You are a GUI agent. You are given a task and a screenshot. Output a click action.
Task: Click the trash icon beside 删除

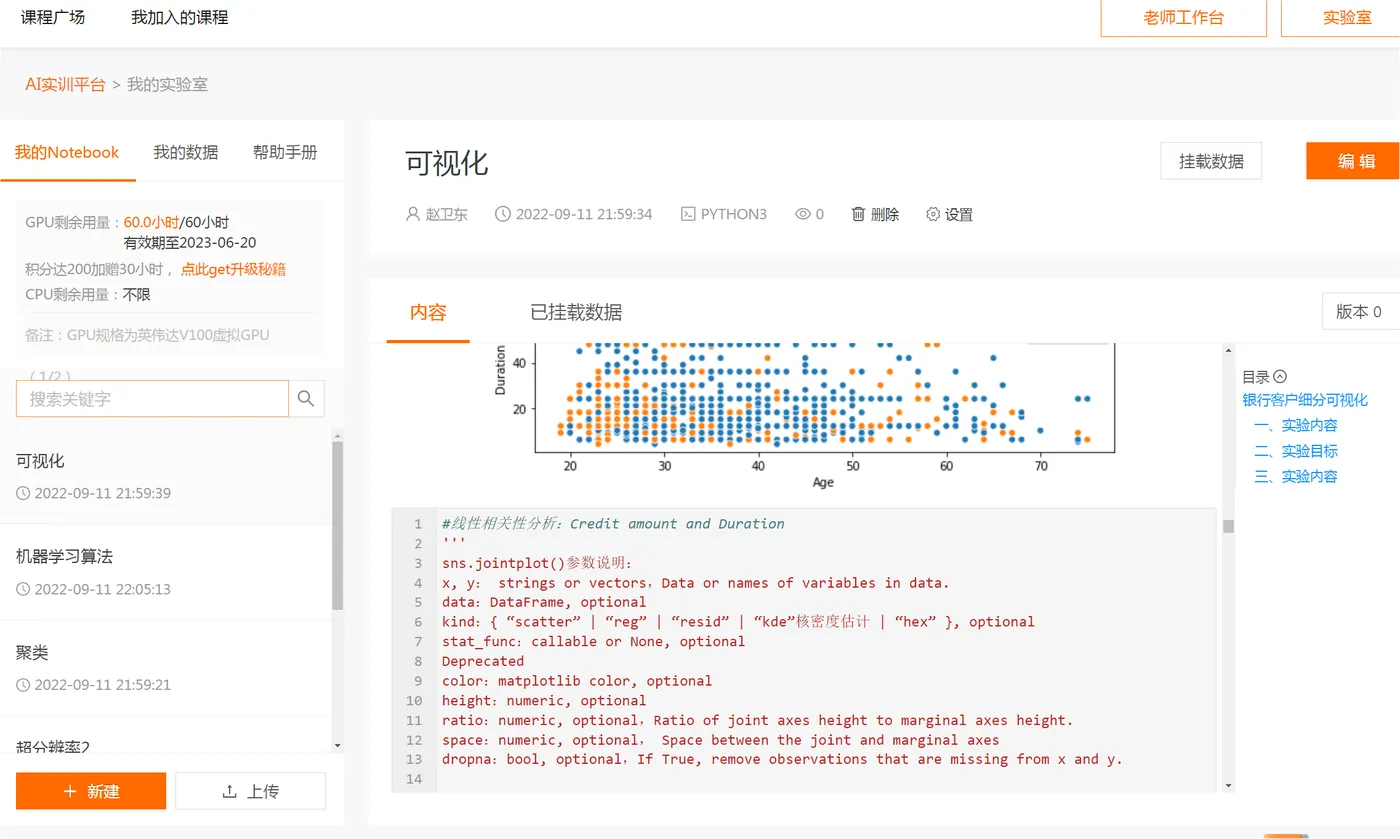[858, 214]
